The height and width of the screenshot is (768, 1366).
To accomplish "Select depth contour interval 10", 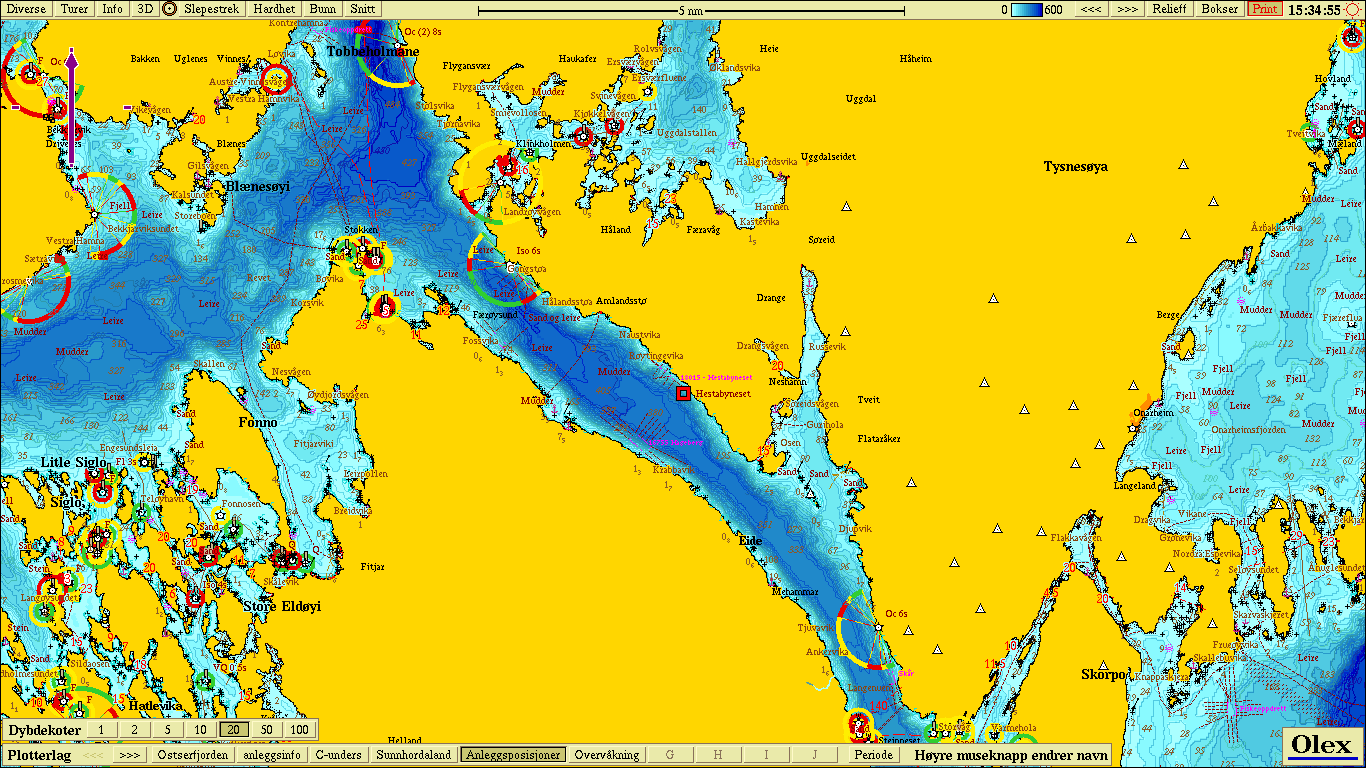I will coord(201,730).
